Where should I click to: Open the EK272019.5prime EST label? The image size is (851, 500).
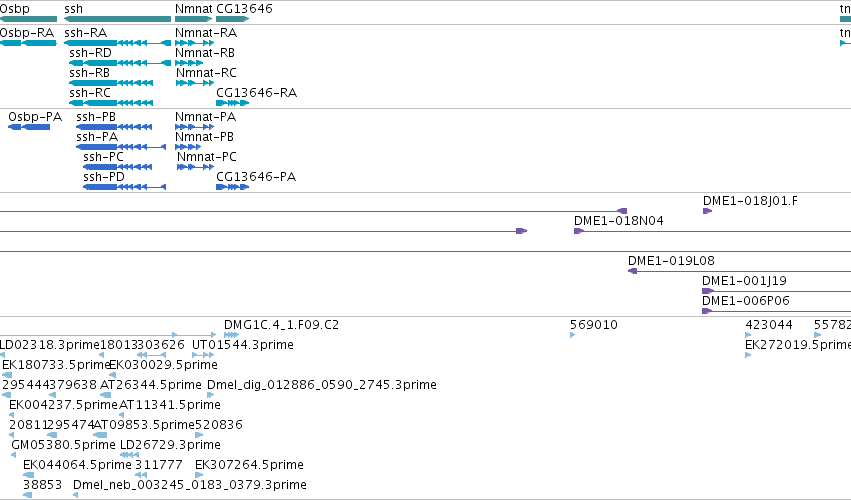pyautogui.click(x=798, y=345)
